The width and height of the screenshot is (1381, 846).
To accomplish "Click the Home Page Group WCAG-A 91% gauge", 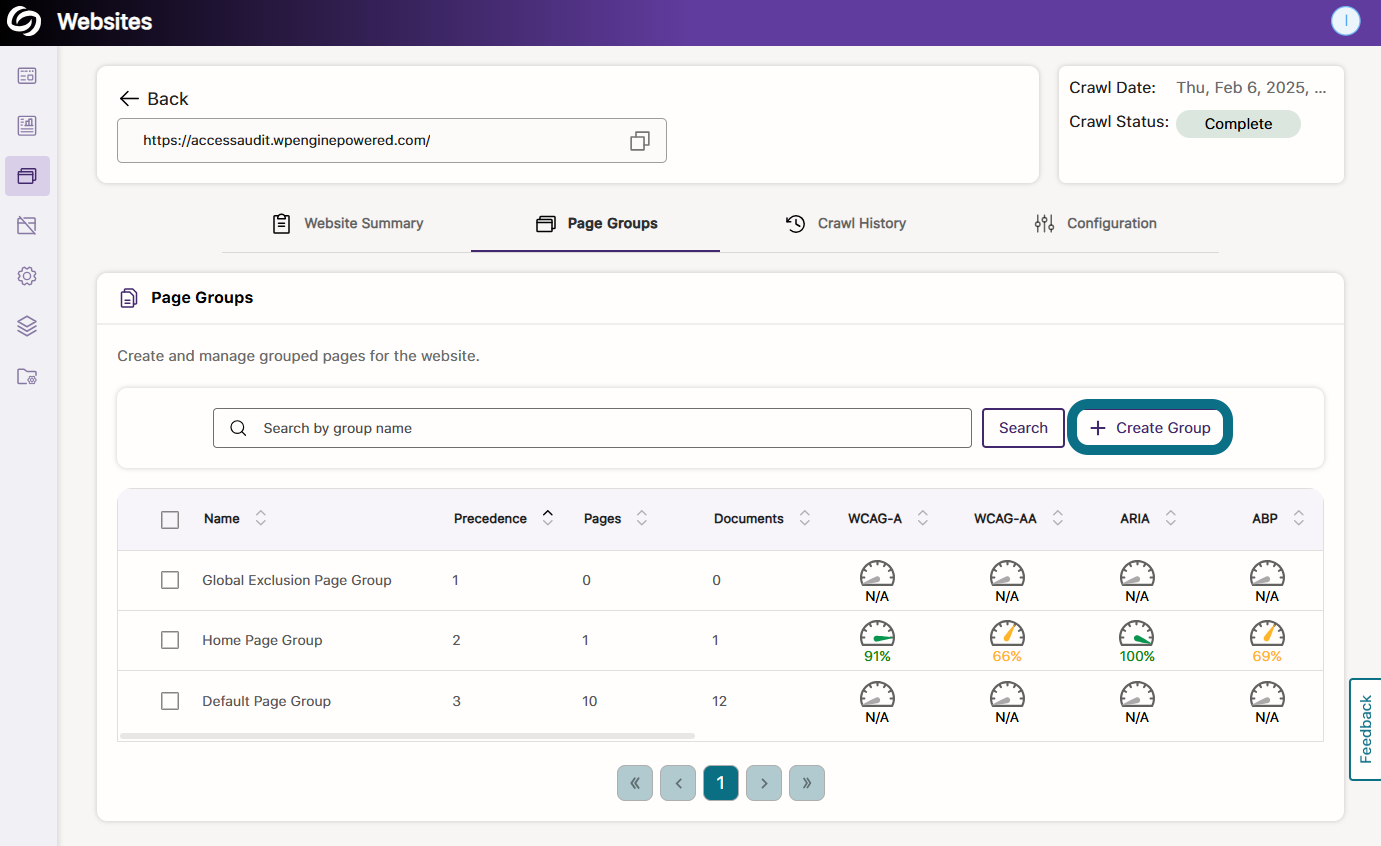I will tap(877, 640).
